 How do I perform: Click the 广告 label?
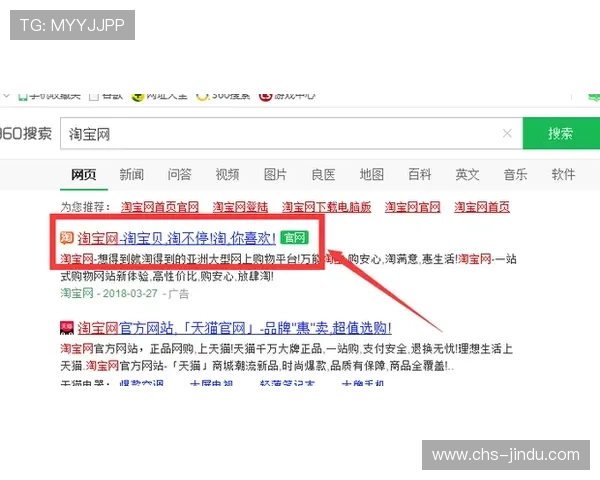click(179, 294)
